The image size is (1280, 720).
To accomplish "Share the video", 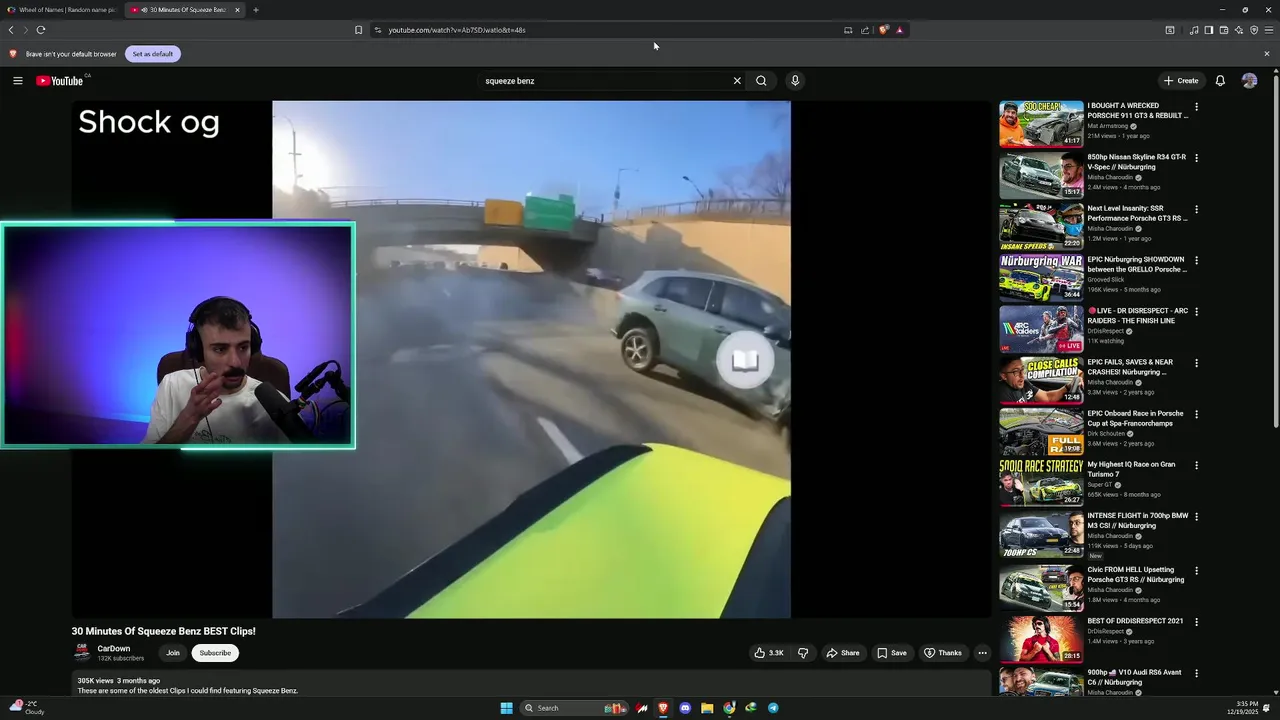I will (842, 653).
